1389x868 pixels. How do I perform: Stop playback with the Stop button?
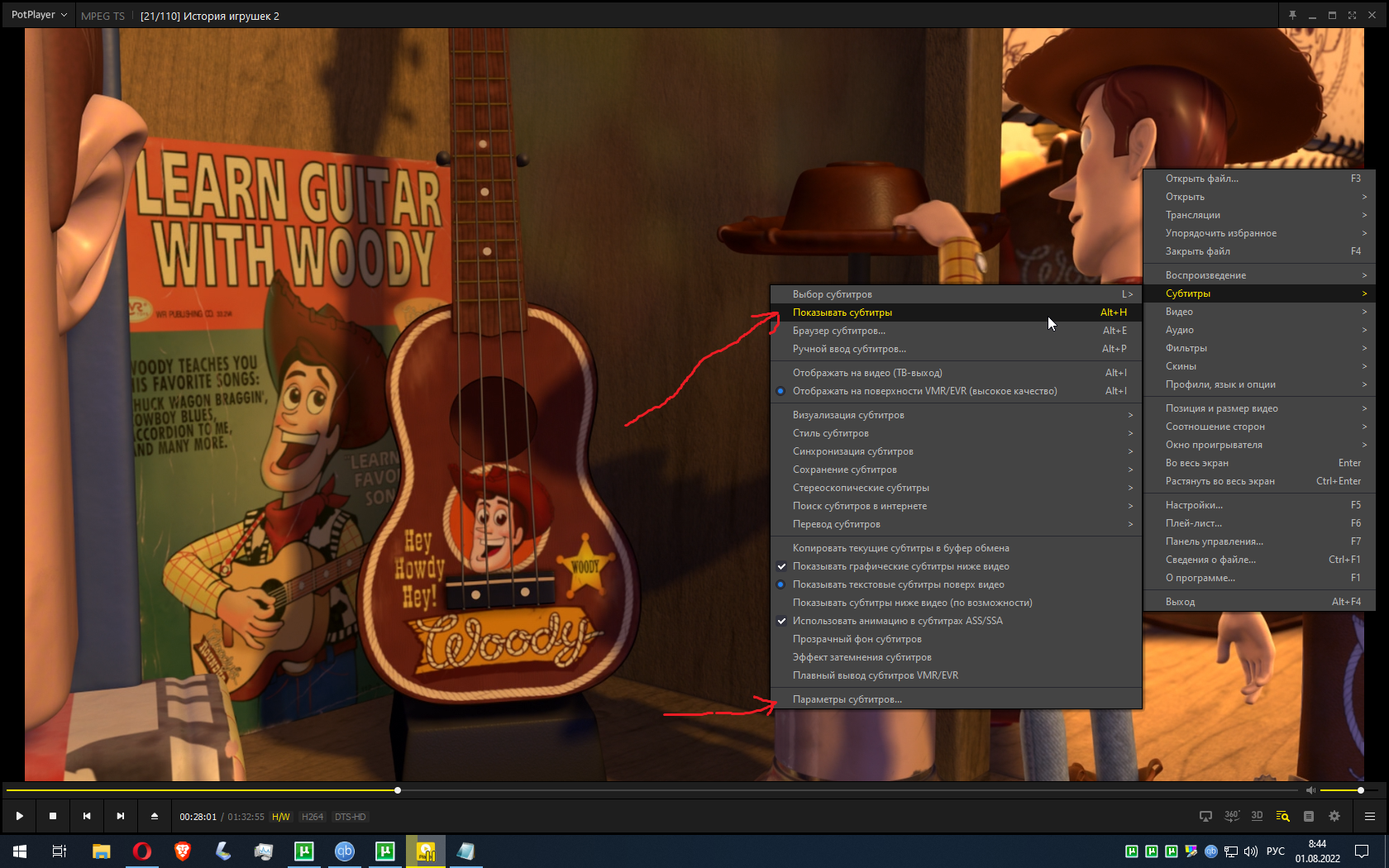53,816
